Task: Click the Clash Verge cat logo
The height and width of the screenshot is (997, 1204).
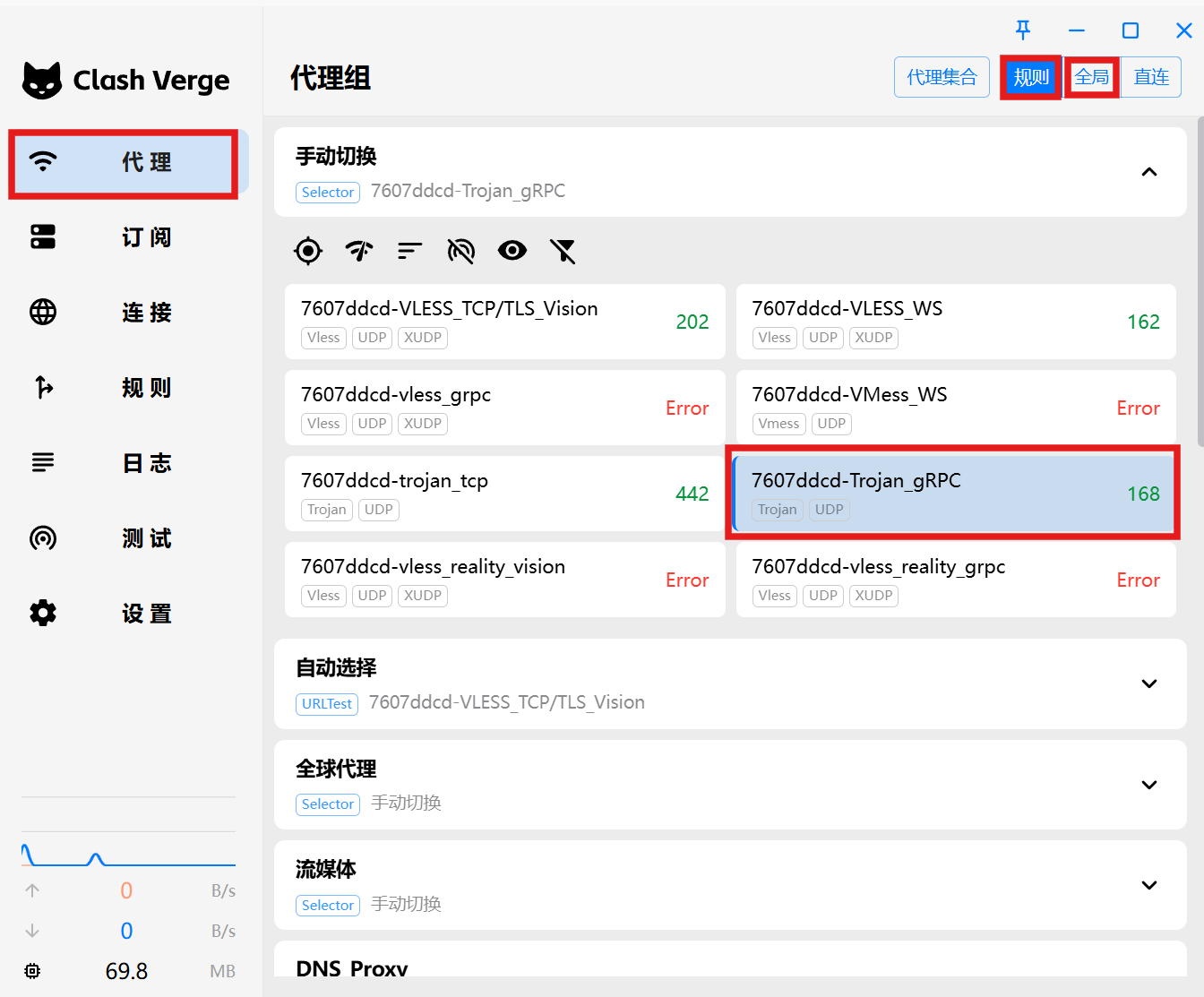Action: 42,81
